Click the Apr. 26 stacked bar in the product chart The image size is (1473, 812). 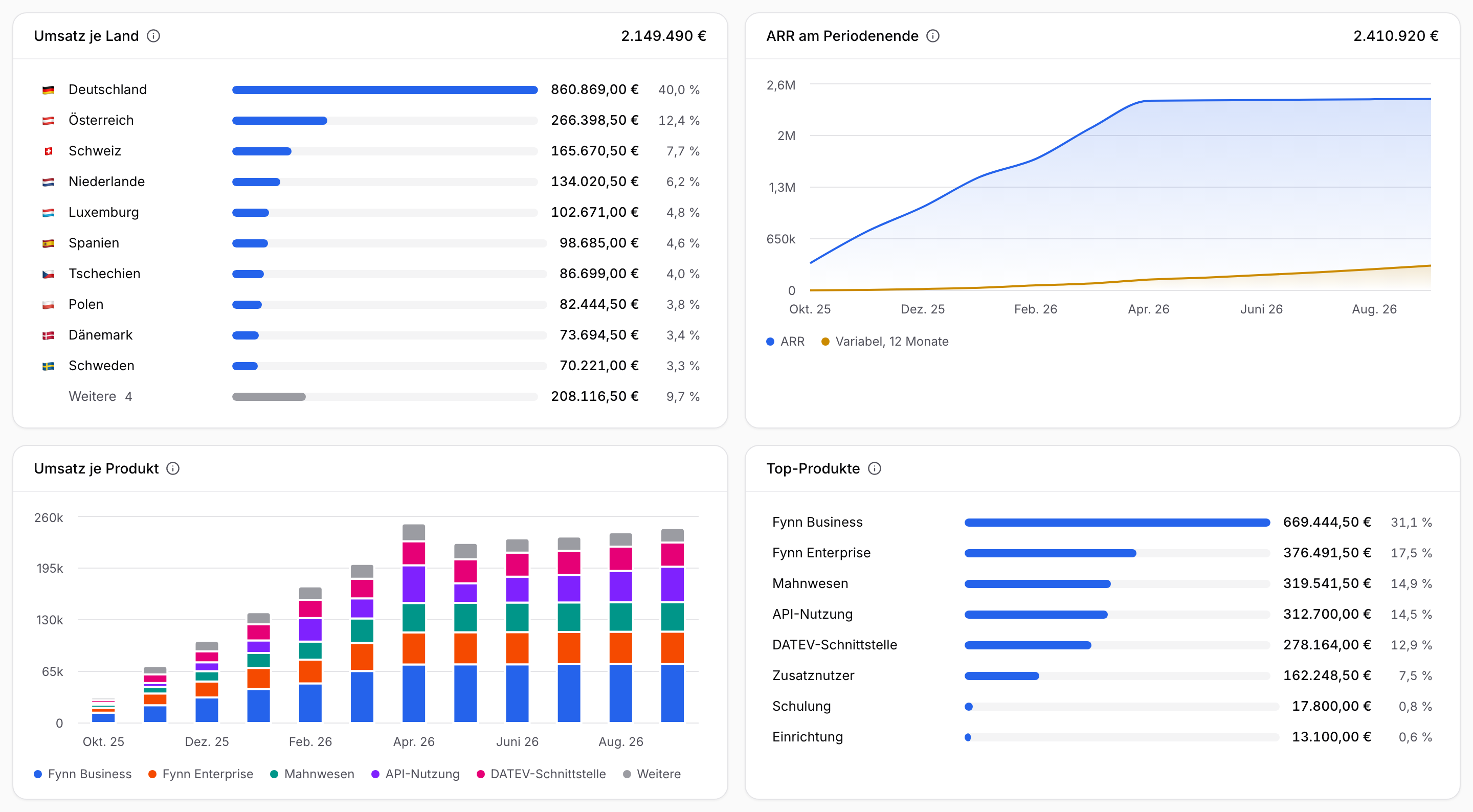pyautogui.click(x=413, y=623)
